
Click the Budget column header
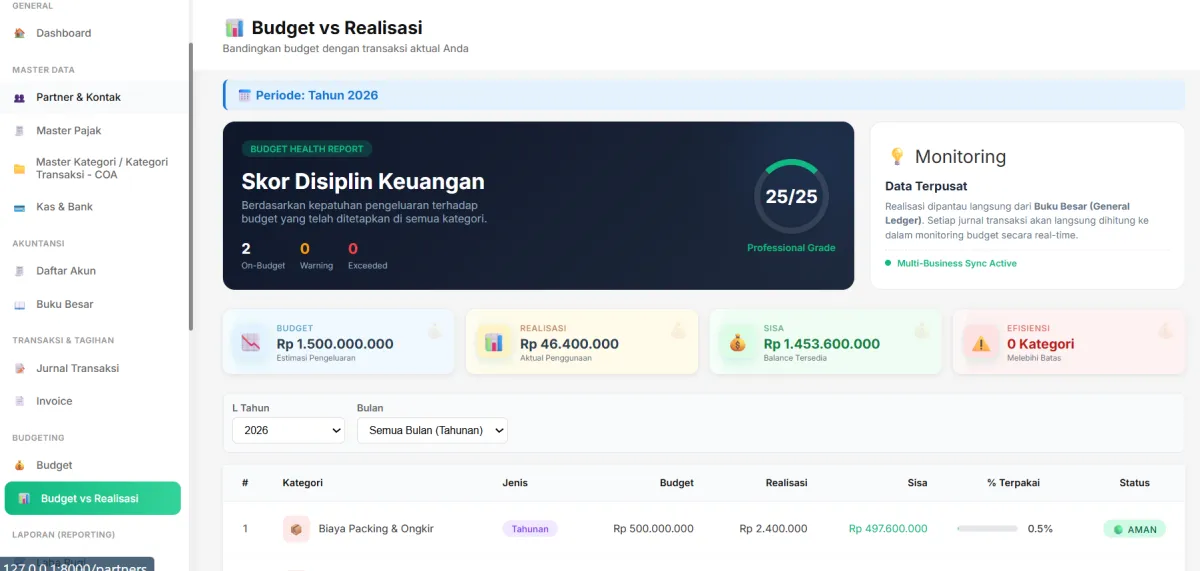(677, 483)
